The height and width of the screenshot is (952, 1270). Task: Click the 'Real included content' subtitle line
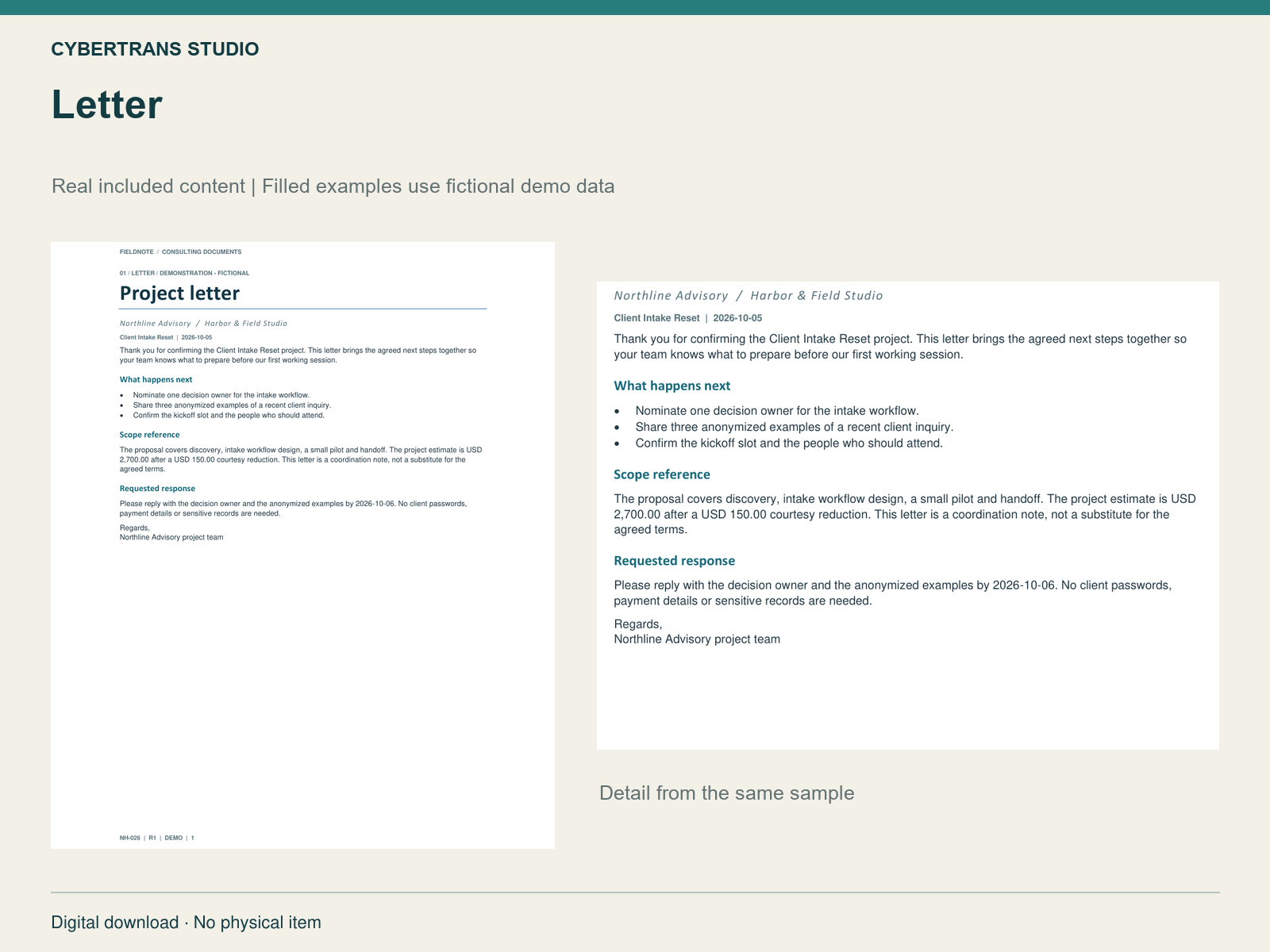[333, 186]
